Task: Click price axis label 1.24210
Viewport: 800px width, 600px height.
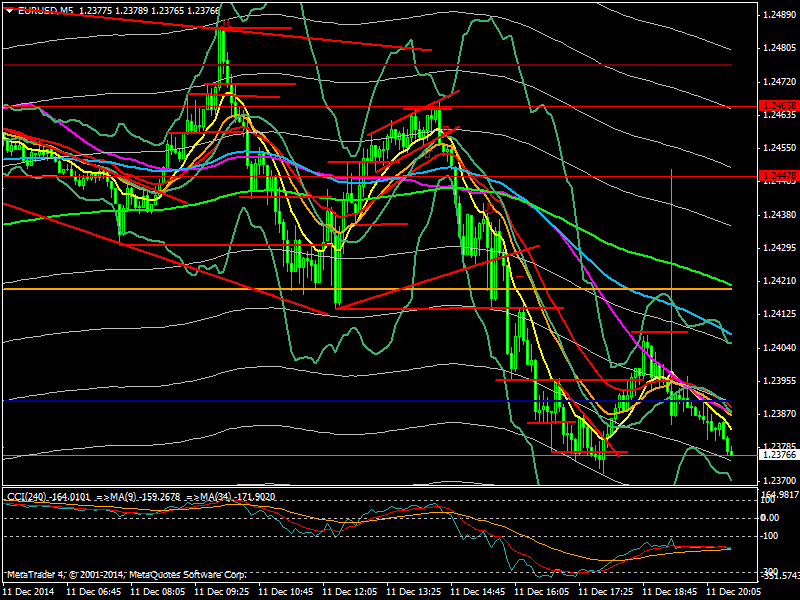Action: [x=779, y=281]
